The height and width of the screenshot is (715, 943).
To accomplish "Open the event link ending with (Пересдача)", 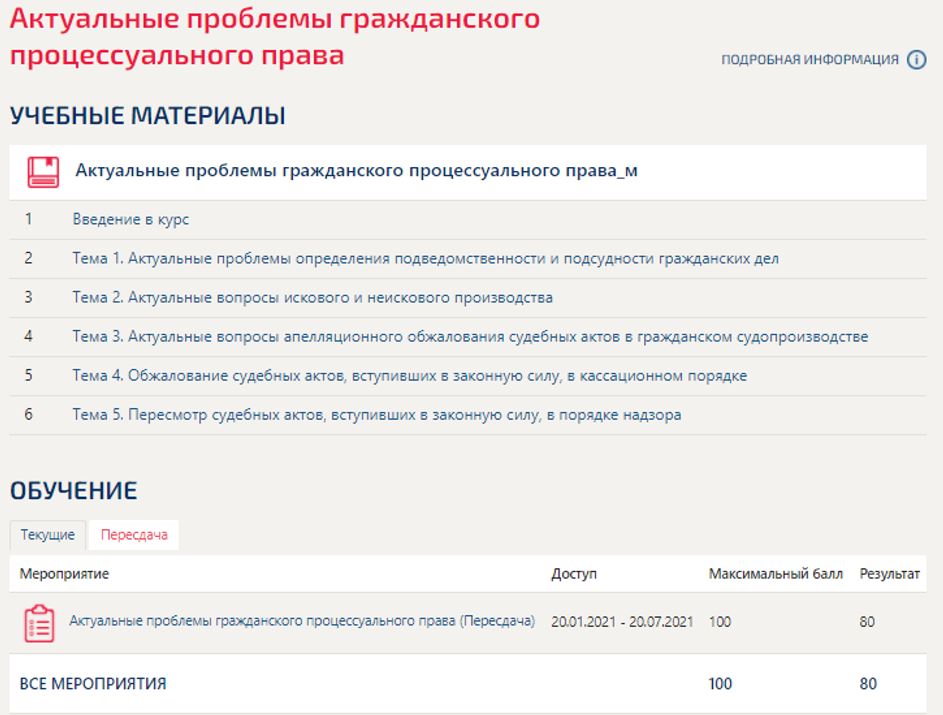I will click(x=301, y=621).
